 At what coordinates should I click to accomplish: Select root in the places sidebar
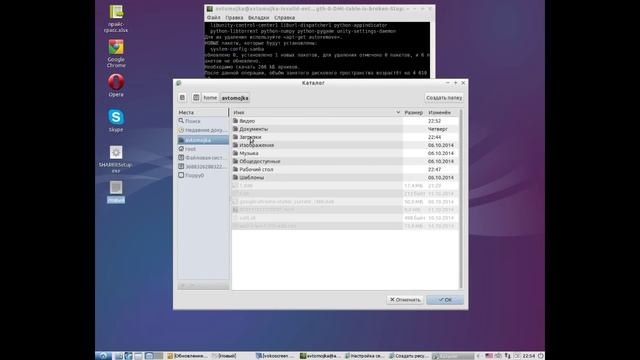(203, 149)
